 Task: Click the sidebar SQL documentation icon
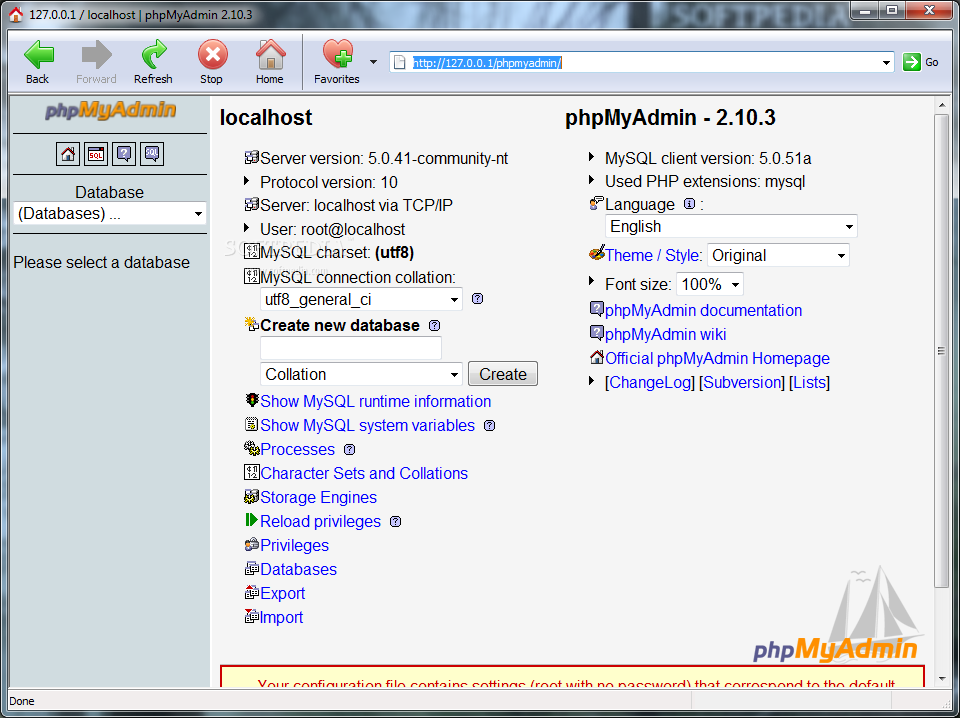click(152, 154)
